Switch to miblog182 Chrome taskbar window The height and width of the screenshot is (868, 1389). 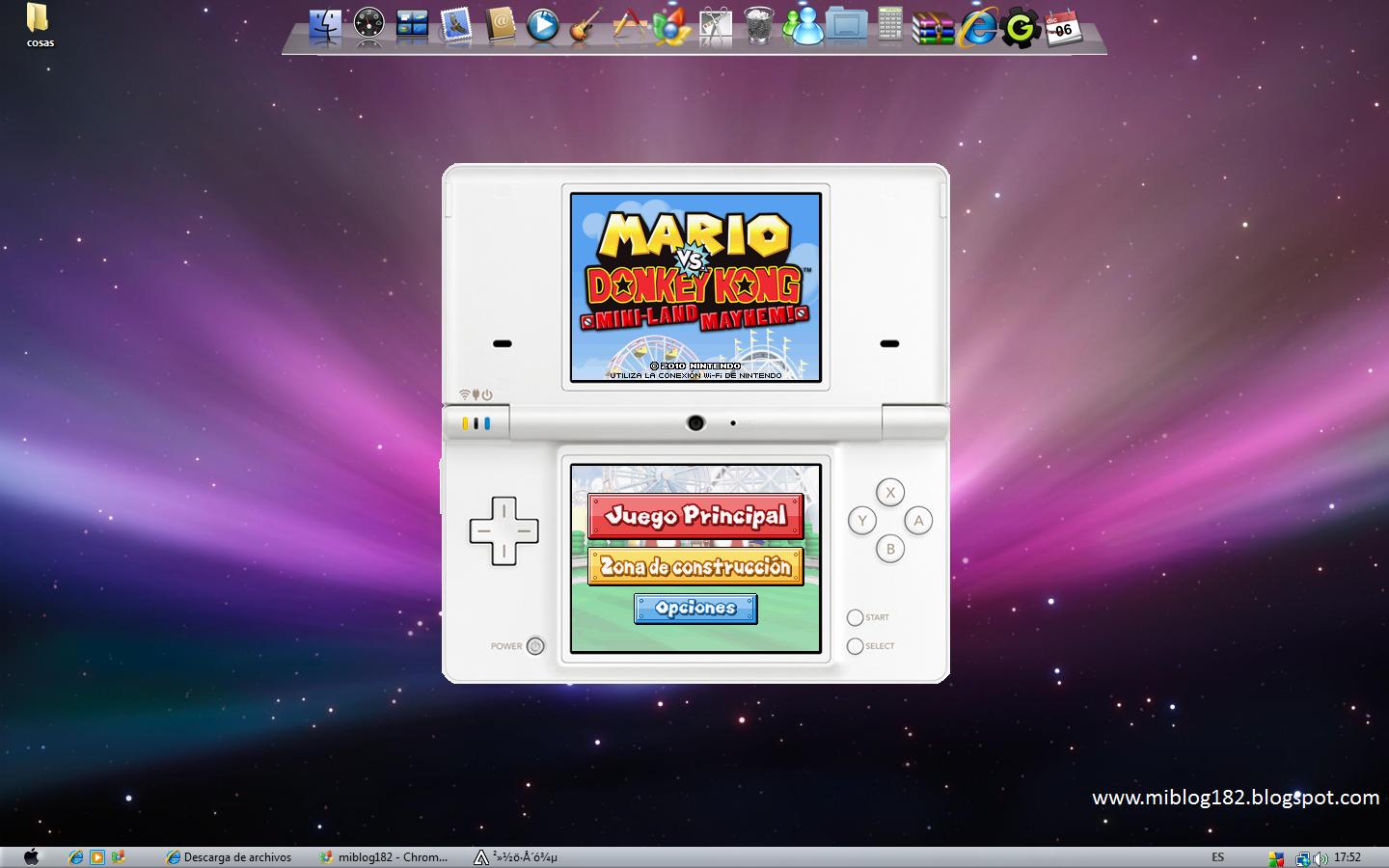tap(385, 856)
